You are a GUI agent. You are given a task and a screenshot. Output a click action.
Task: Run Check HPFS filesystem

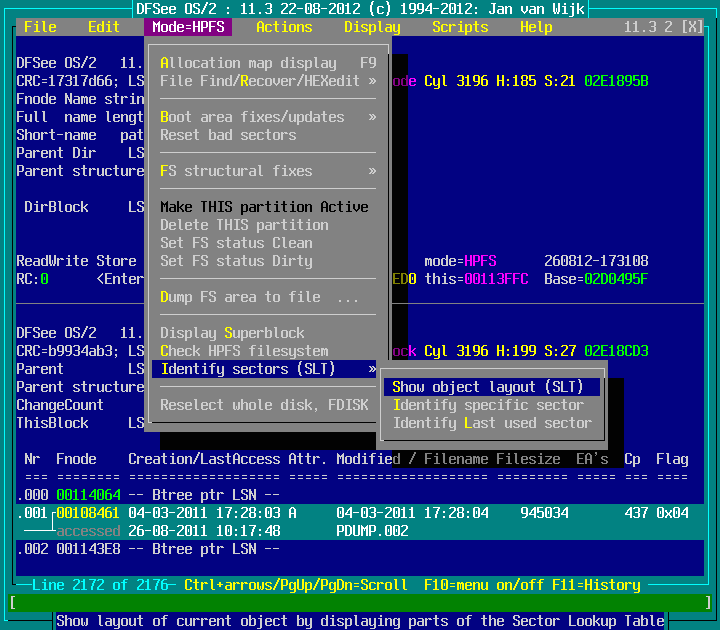244,351
